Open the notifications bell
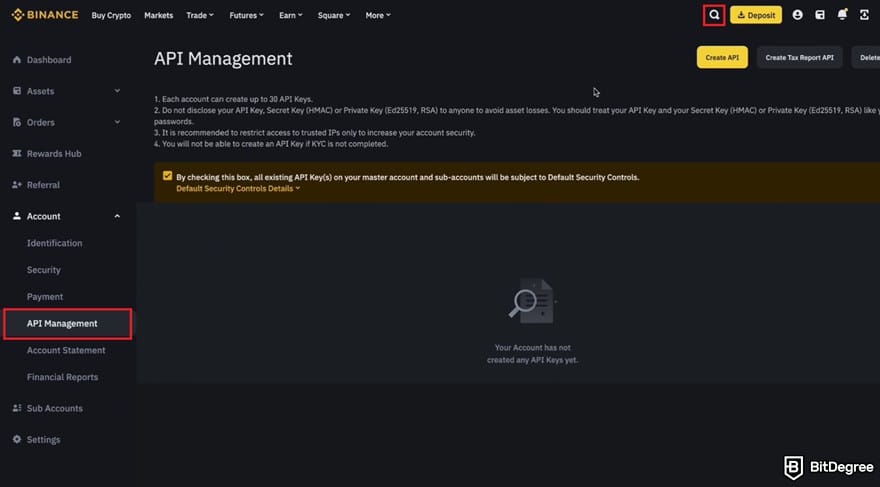 [x=842, y=15]
